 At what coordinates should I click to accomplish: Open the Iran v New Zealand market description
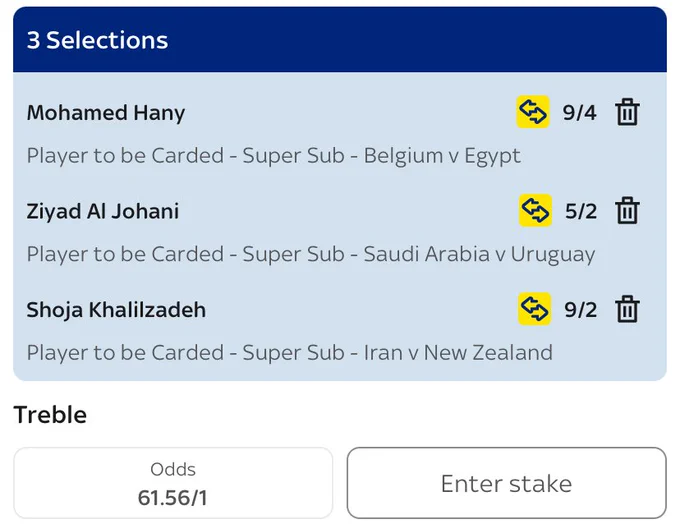click(290, 352)
